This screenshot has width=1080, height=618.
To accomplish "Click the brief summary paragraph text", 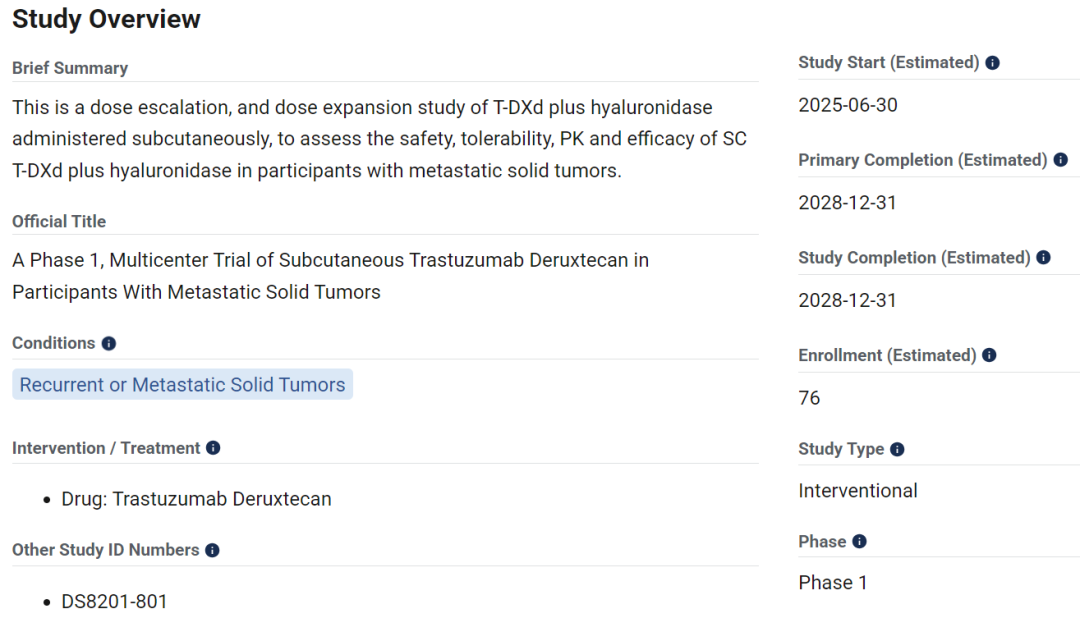I will 380,139.
